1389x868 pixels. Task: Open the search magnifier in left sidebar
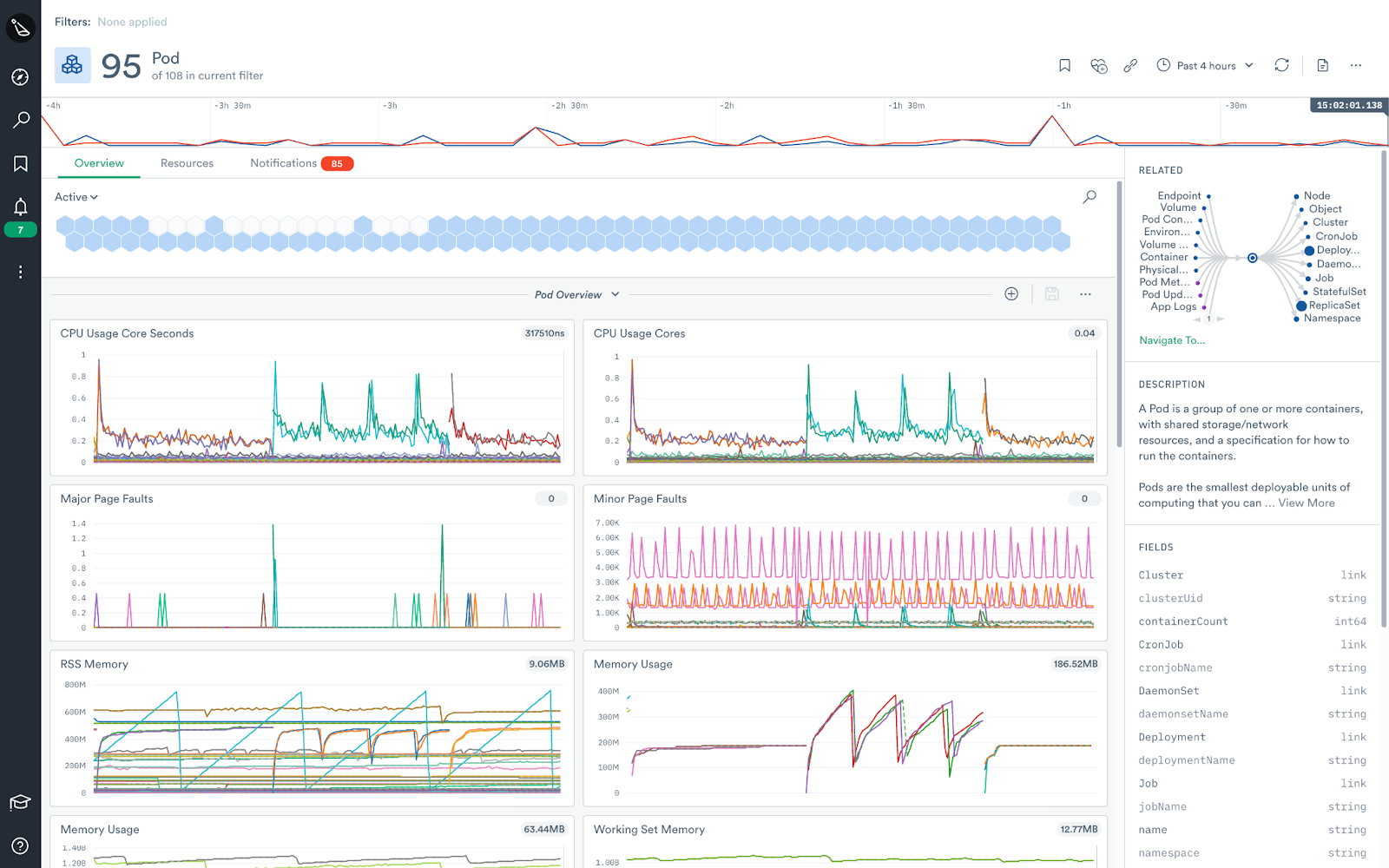21,120
